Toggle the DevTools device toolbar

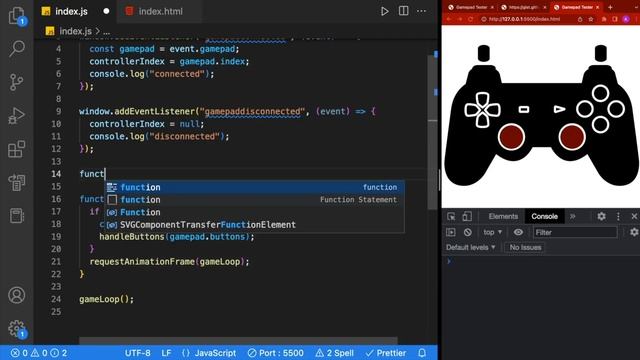[467, 216]
